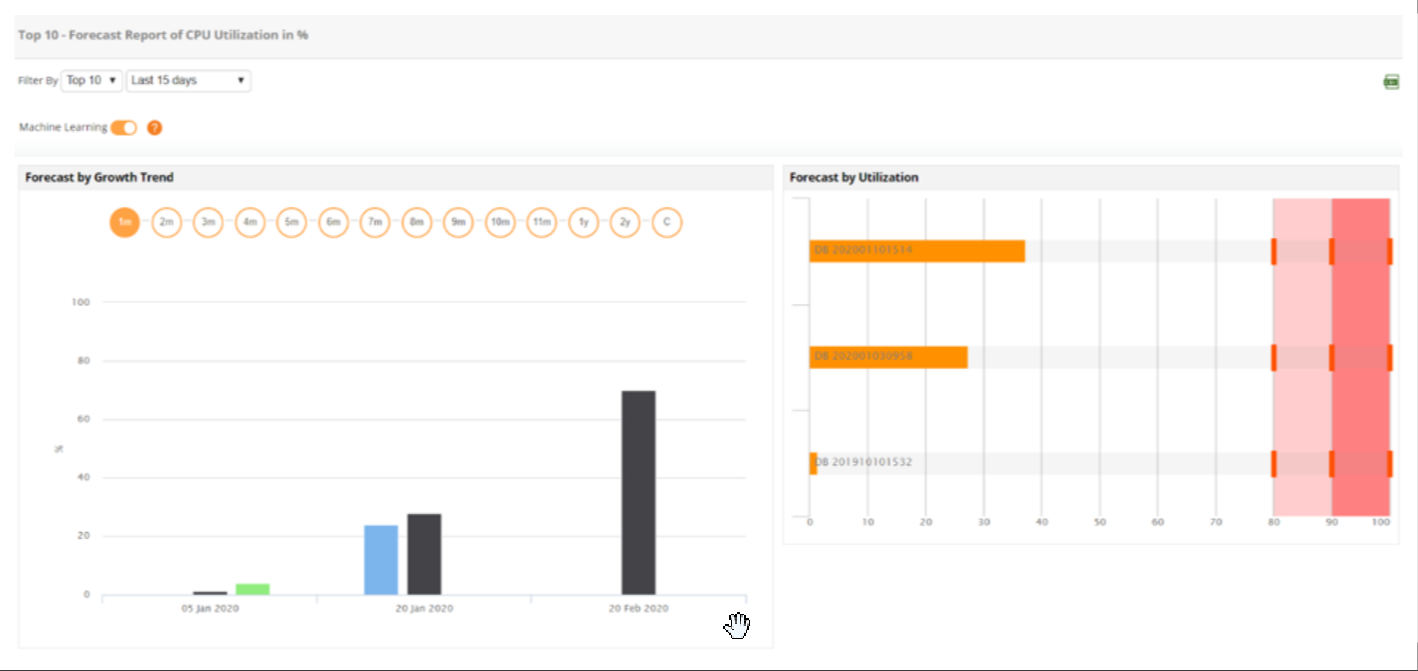Expand the Last 15 days dropdown
The height and width of the screenshot is (671, 1418).
point(188,81)
